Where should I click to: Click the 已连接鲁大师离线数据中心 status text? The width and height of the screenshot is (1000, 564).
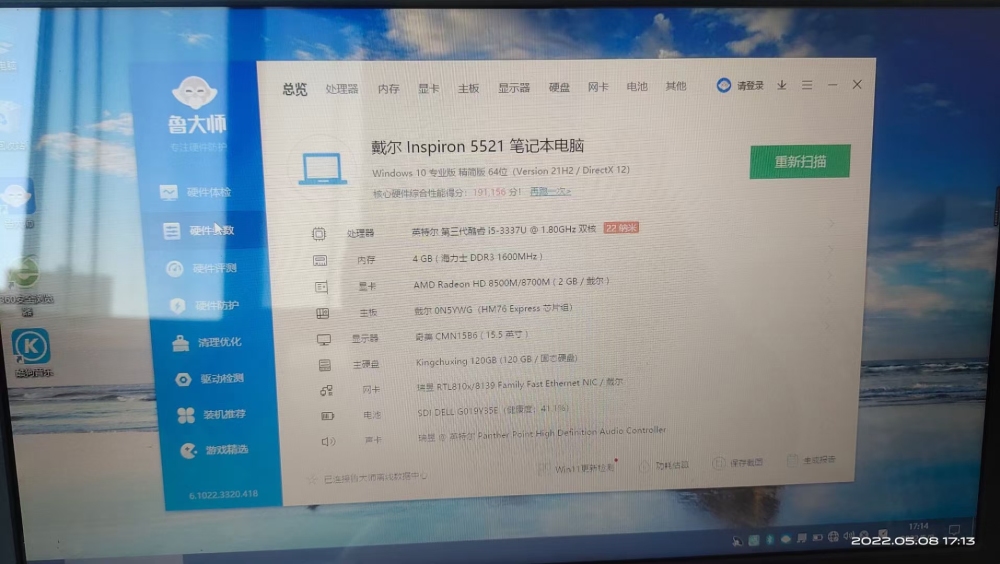pos(376,478)
